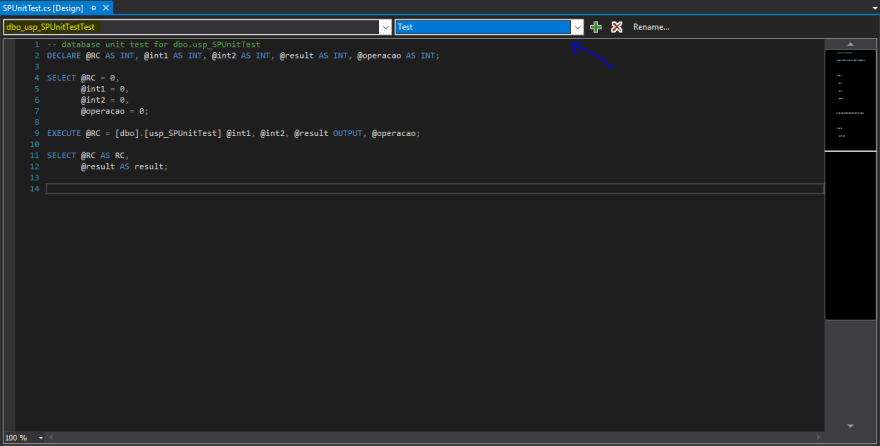Screen dimensions: 880x446
Task: Click line number 9 in the gutter
Action: tap(36, 134)
